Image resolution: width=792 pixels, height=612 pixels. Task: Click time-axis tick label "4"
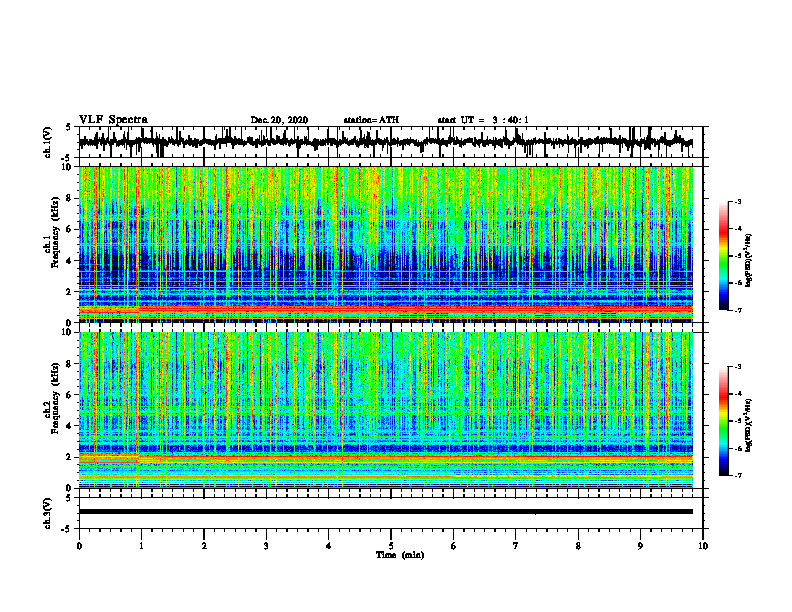(329, 546)
